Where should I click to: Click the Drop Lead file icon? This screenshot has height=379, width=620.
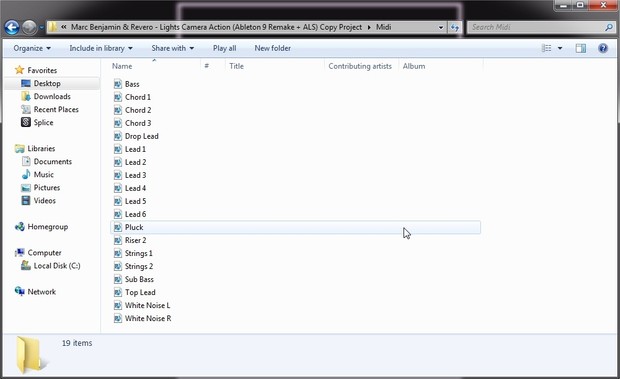(x=117, y=136)
